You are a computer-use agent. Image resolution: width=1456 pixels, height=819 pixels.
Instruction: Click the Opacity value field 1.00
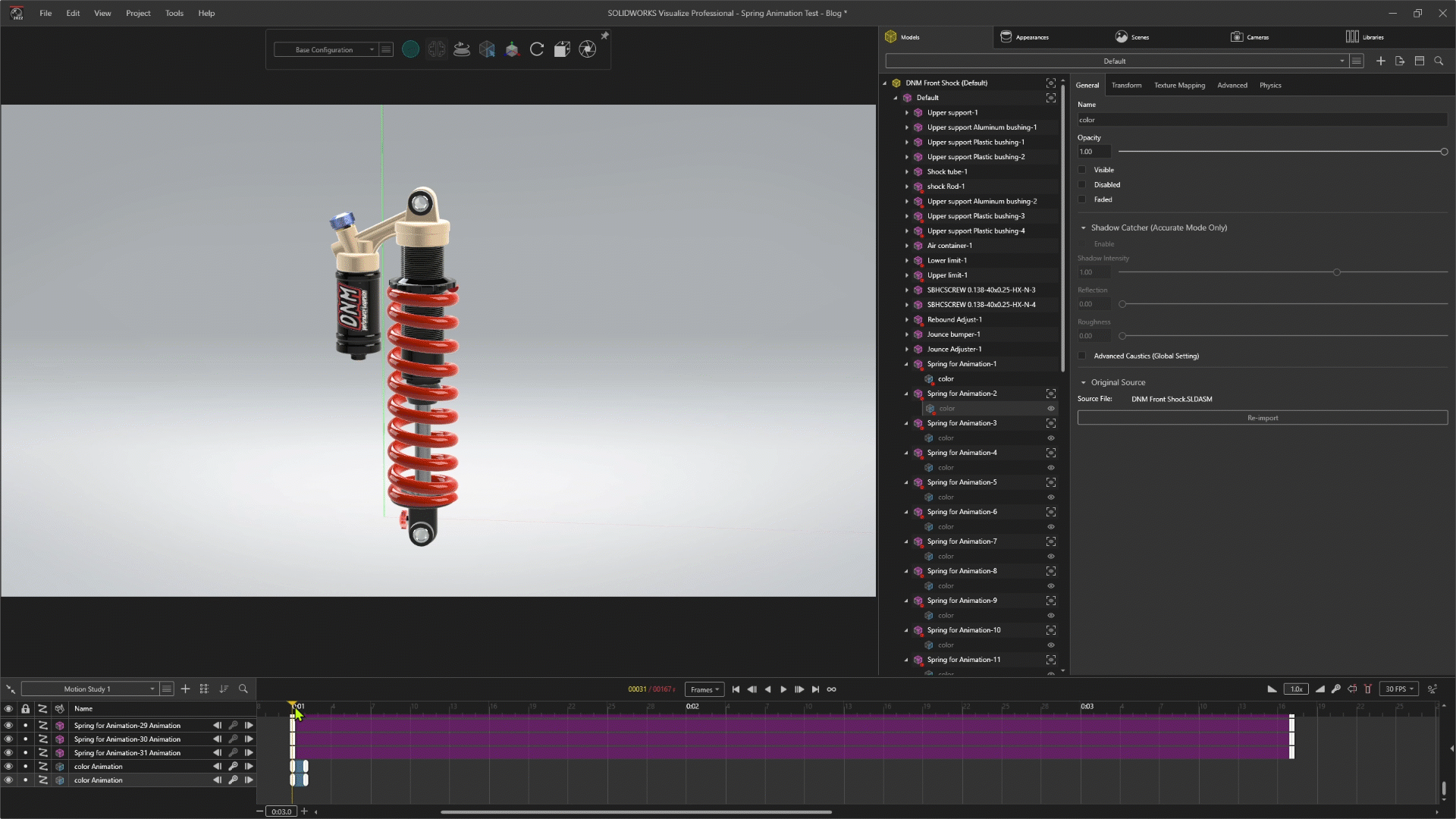pyautogui.click(x=1094, y=152)
